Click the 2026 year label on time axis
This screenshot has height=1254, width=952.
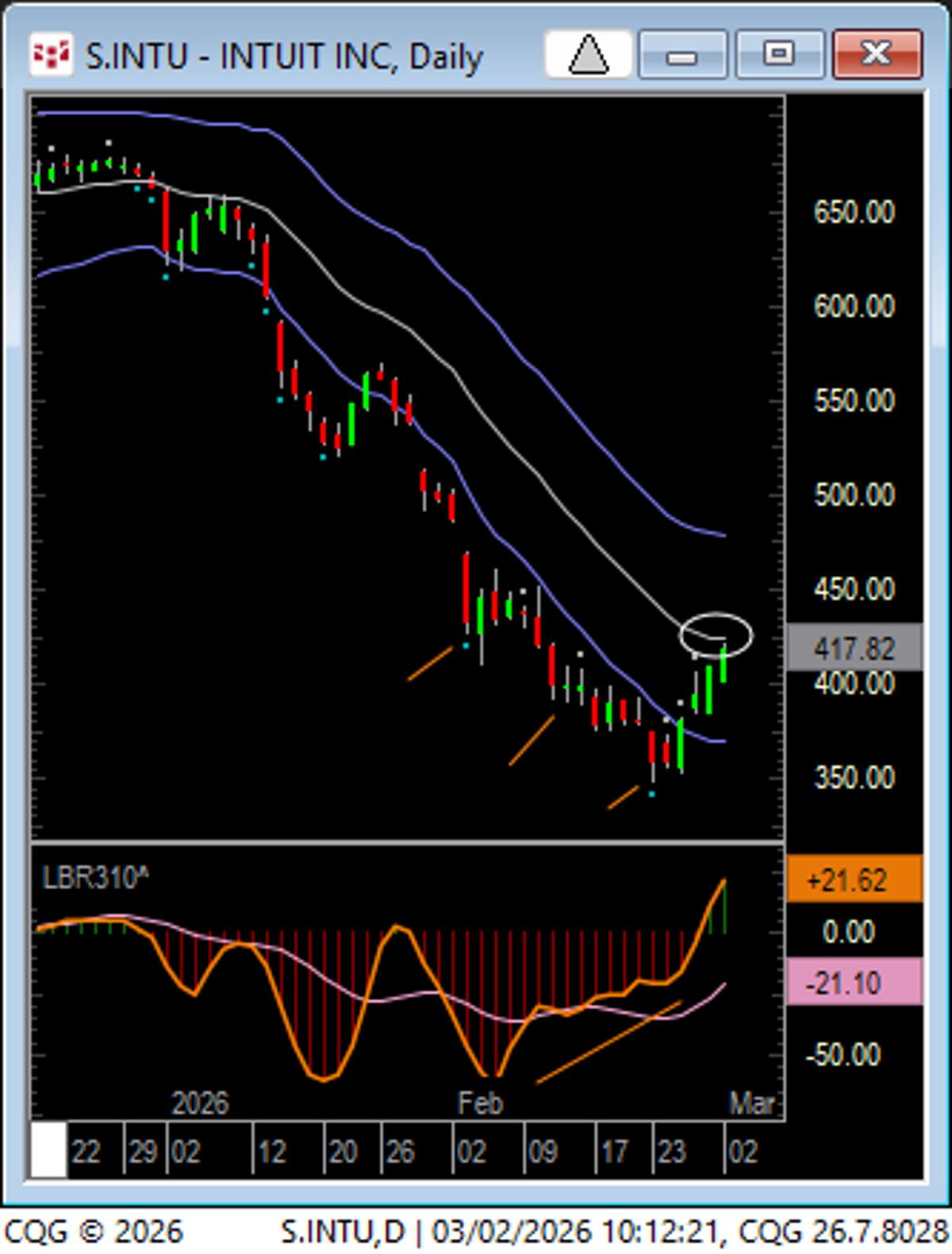(200, 1103)
